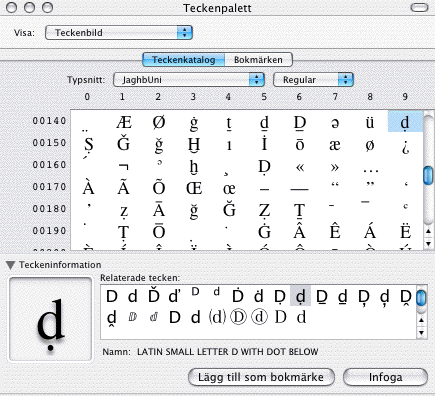Select the Ê glyph in row 00190

[335, 231]
